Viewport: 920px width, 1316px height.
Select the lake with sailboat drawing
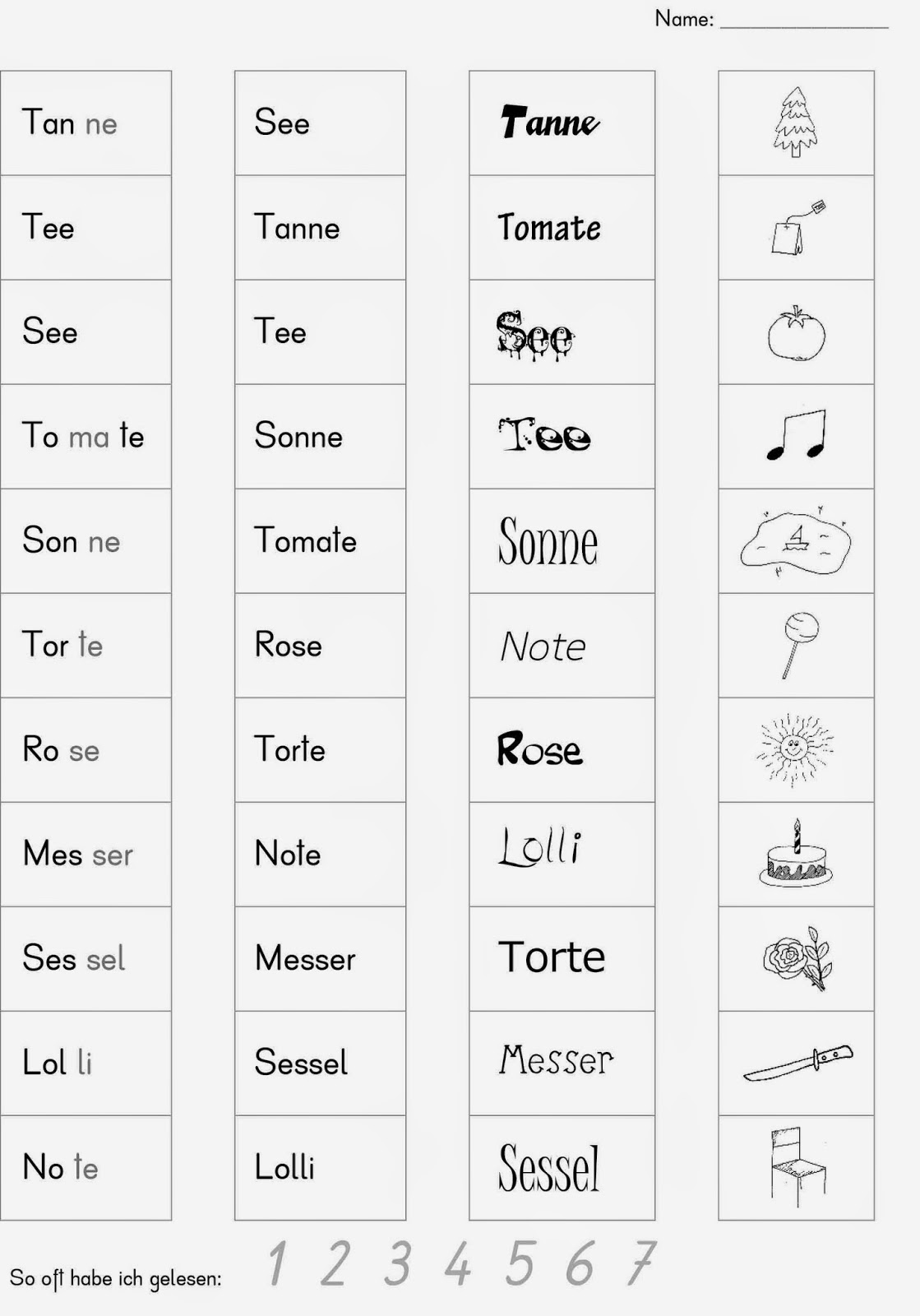[x=795, y=540]
